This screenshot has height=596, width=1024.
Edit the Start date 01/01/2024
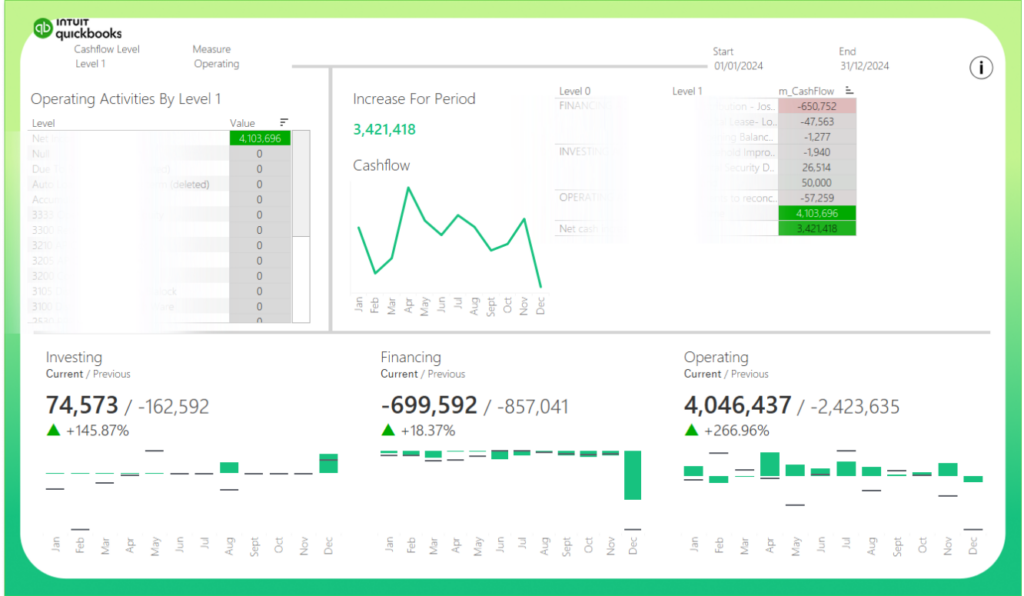coord(738,66)
